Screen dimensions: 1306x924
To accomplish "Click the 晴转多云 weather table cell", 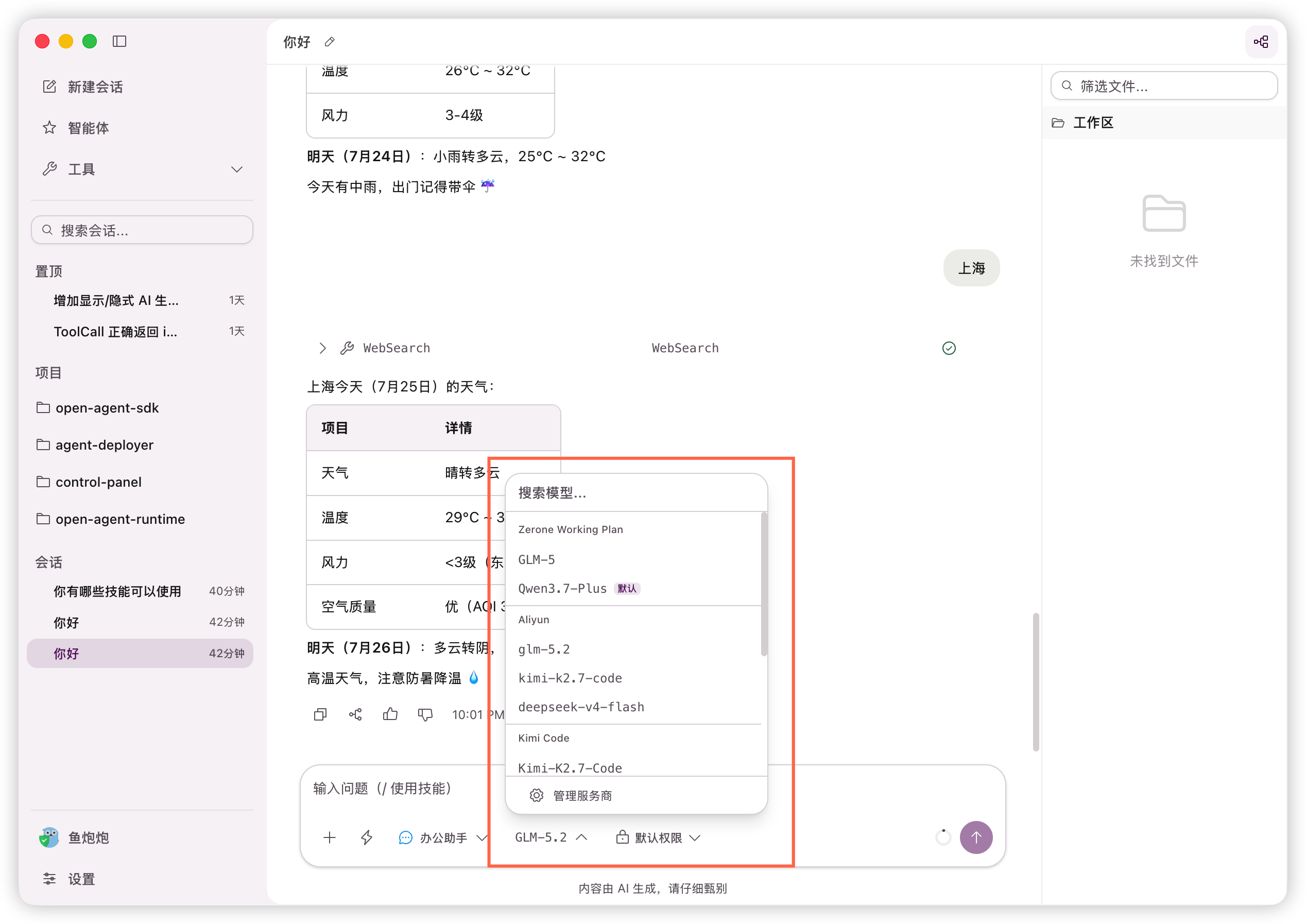I will click(472, 472).
